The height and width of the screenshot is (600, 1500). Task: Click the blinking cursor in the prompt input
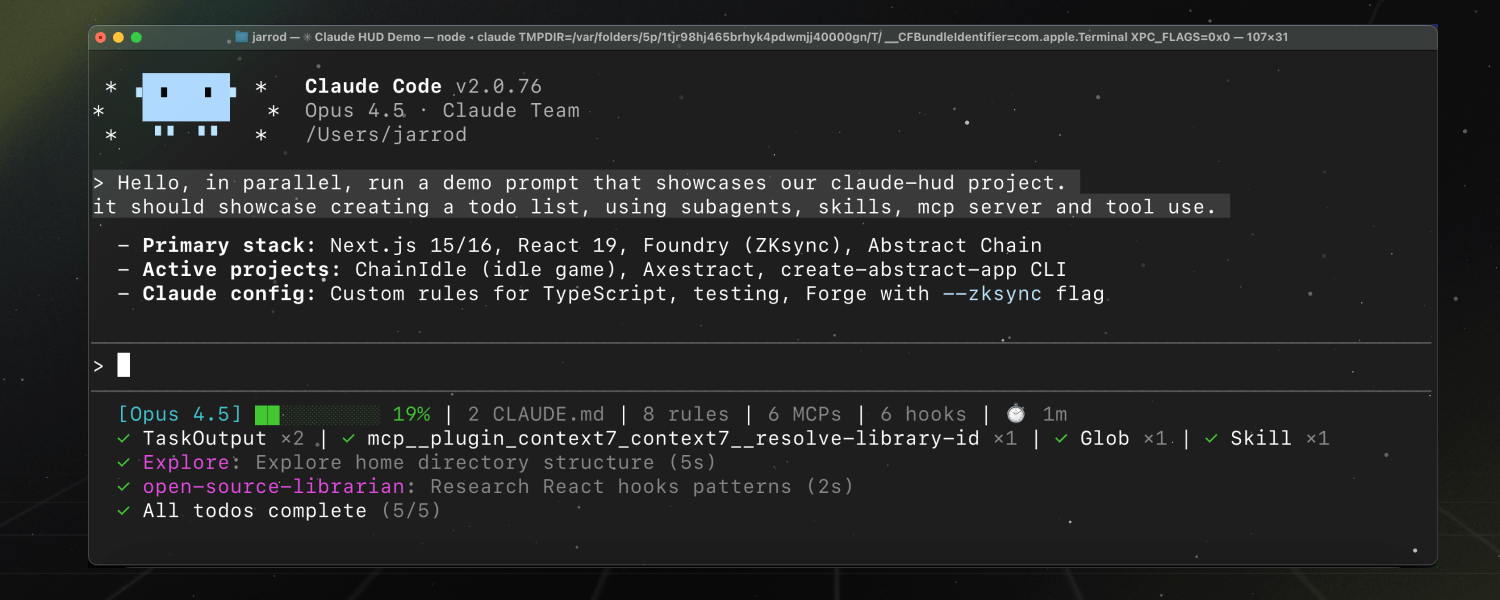pyautogui.click(x=122, y=365)
